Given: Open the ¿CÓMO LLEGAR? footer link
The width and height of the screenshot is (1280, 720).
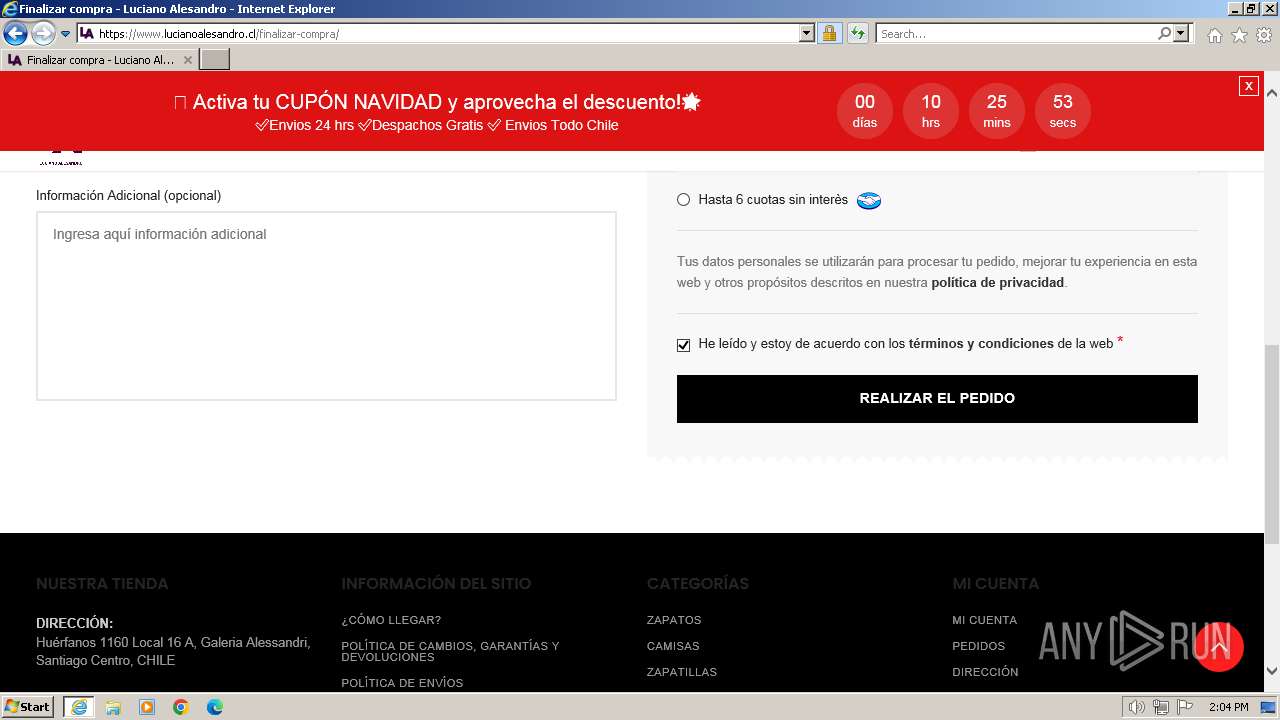Looking at the screenshot, I should click(391, 620).
